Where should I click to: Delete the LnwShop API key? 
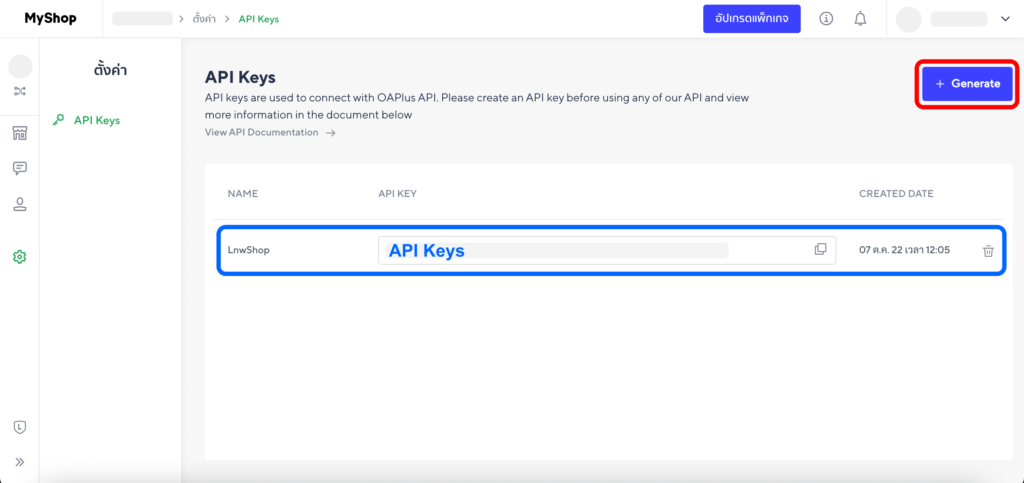pyautogui.click(x=988, y=251)
